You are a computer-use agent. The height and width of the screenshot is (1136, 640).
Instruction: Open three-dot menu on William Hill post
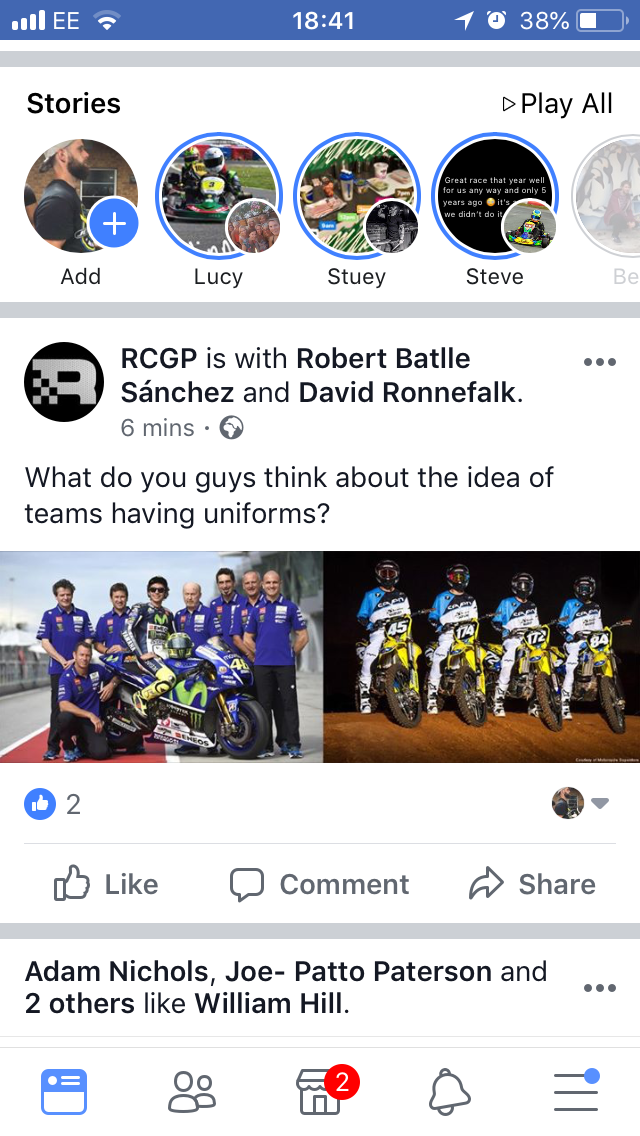click(x=600, y=987)
